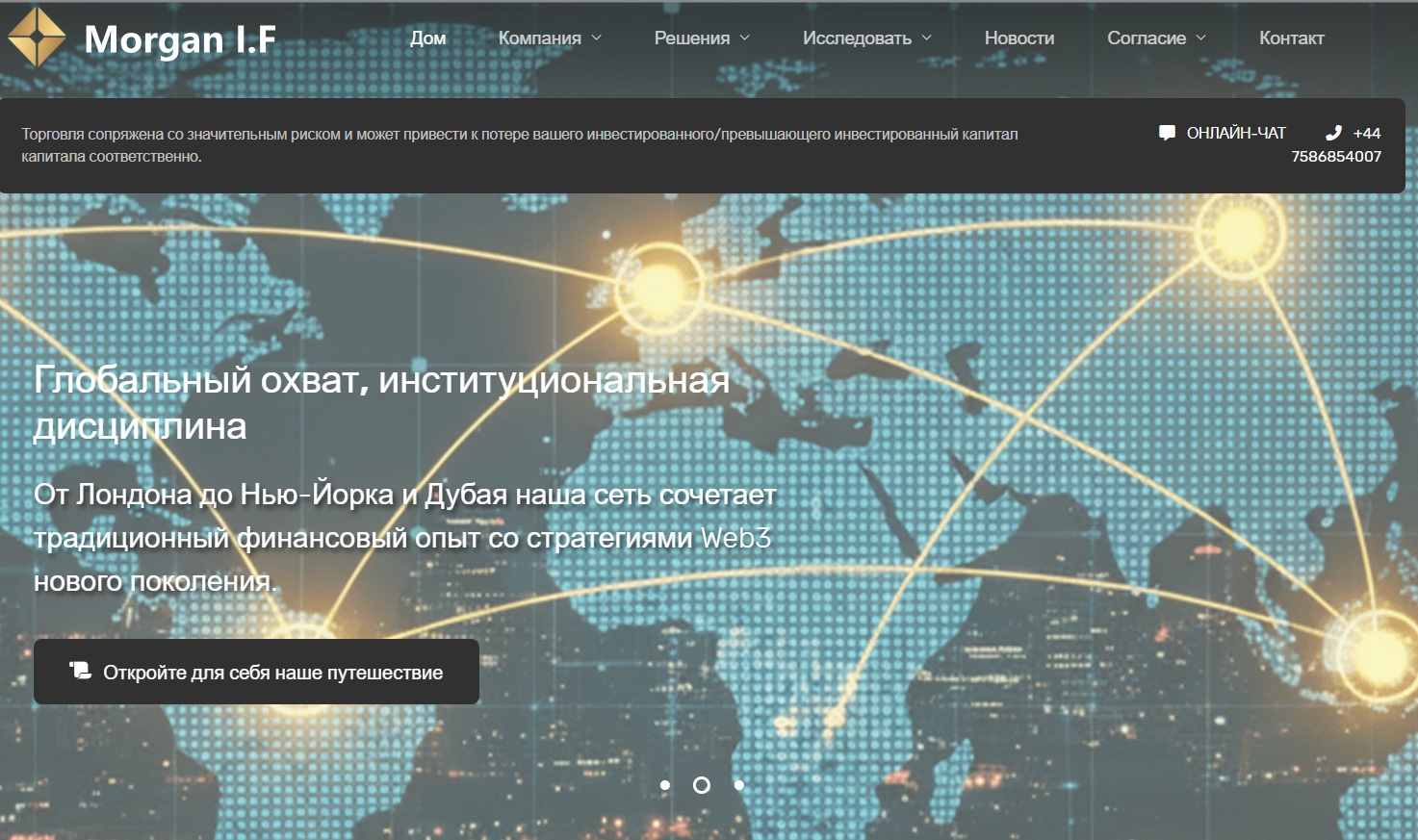The image size is (1418, 840).
Task: Click the phone handset icon next to the number
Action: pyautogui.click(x=1335, y=132)
